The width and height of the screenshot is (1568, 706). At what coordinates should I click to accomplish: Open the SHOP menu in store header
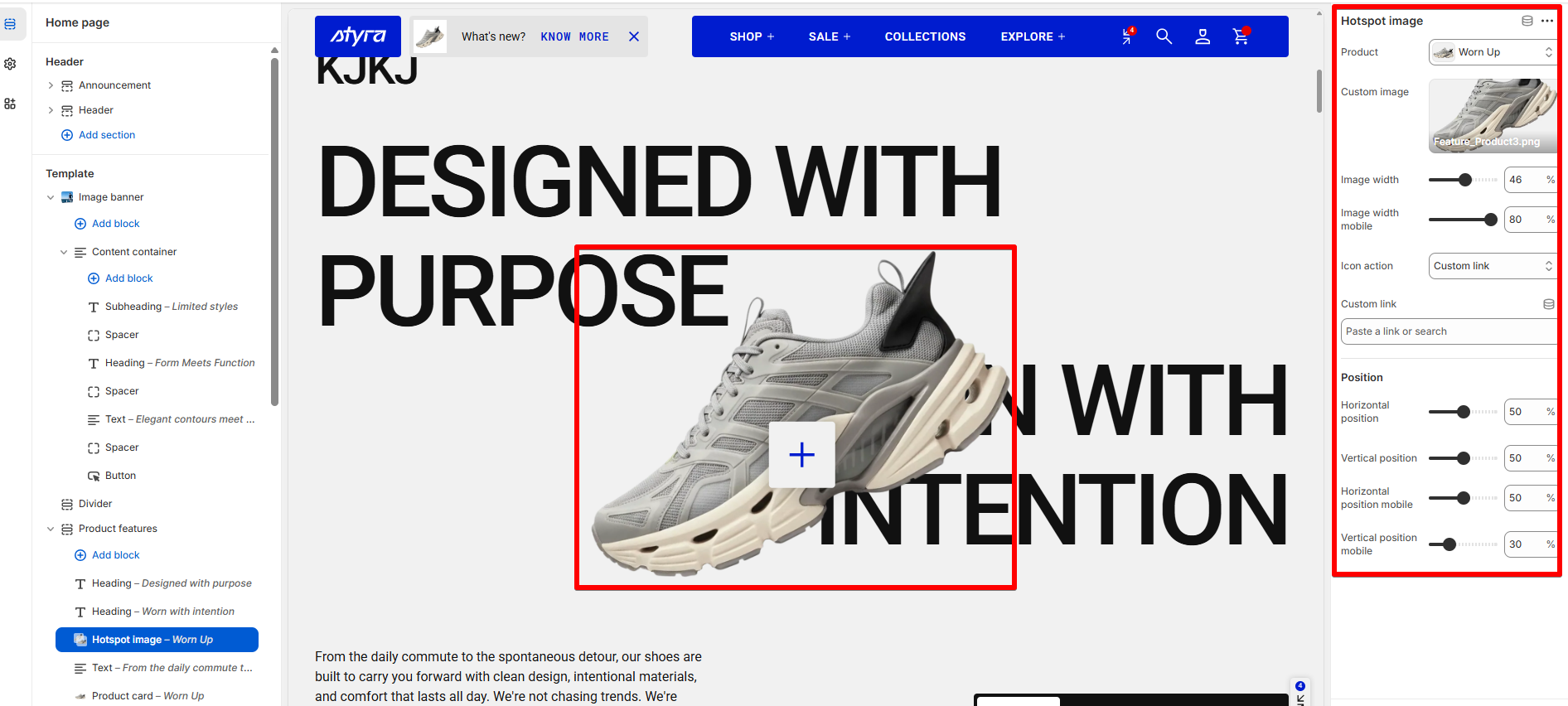pos(752,36)
